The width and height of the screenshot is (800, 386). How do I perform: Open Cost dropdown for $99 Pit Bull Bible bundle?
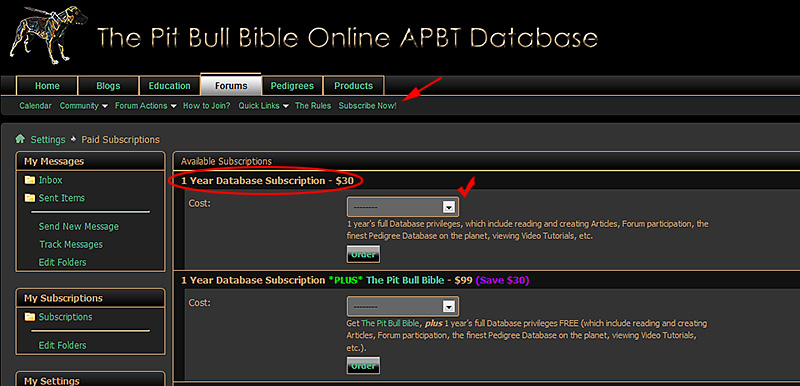[x=403, y=306]
